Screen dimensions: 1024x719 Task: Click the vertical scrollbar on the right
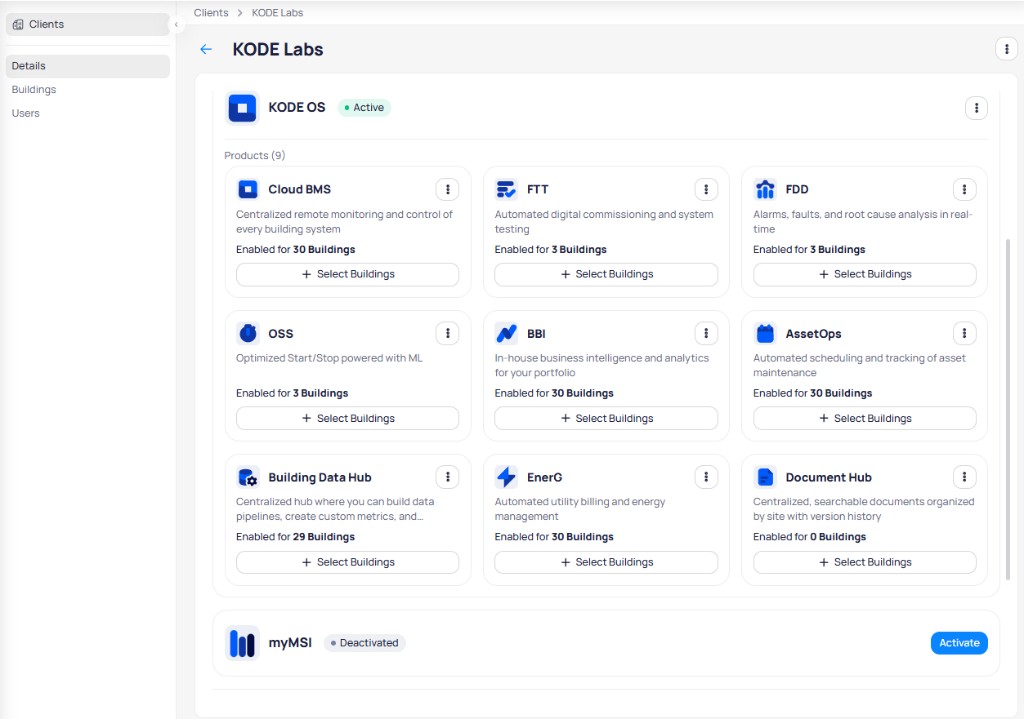[1007, 409]
